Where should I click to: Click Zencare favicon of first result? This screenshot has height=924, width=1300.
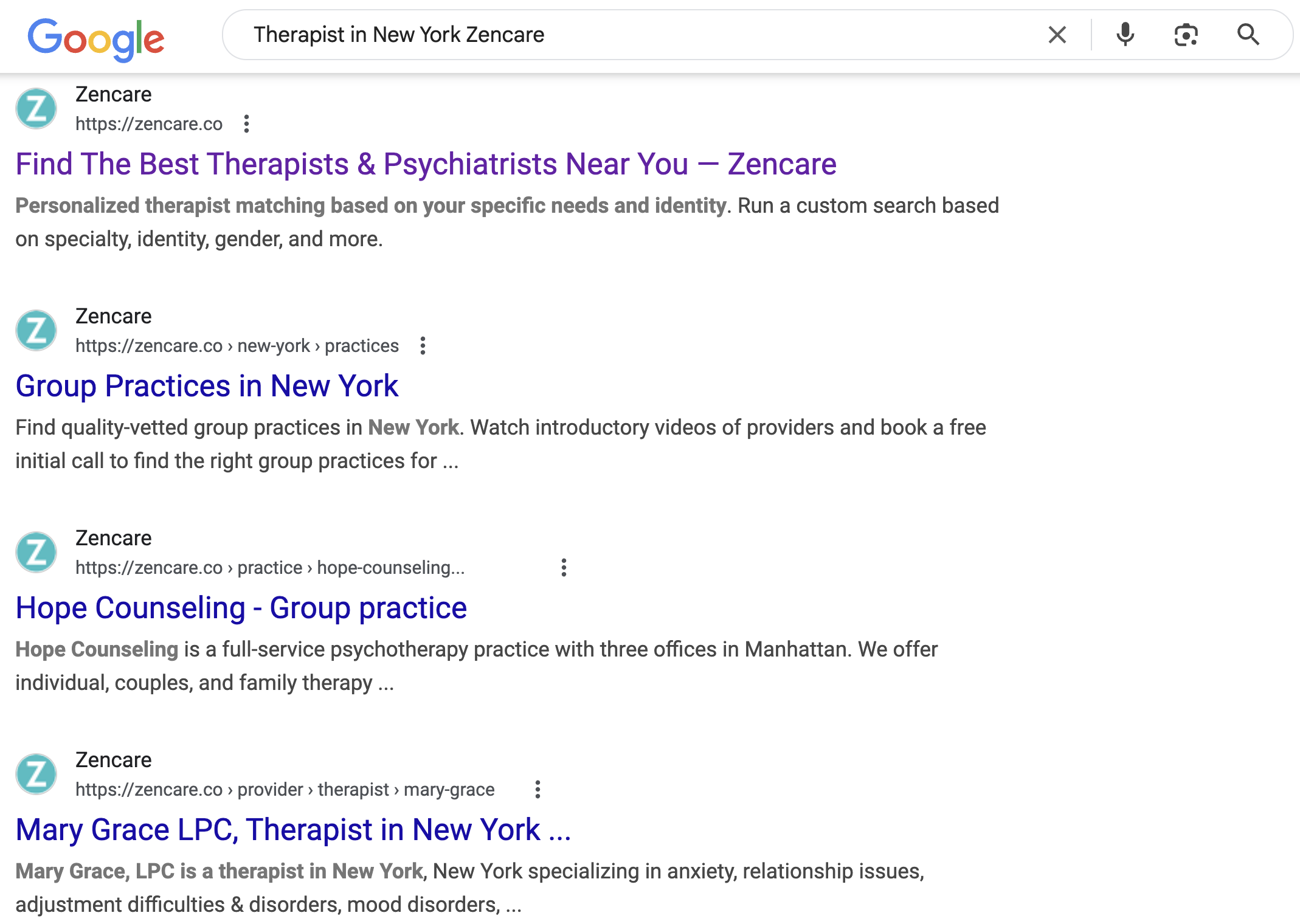click(36, 109)
